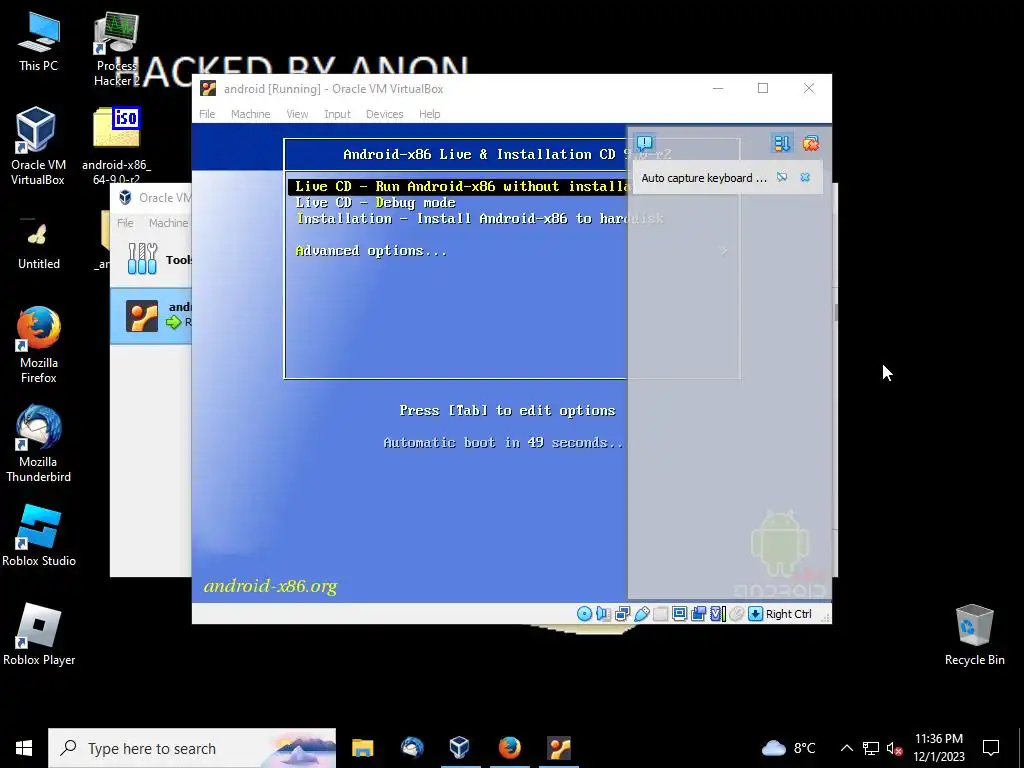Open the Machine menu in android VM window

(x=250, y=114)
